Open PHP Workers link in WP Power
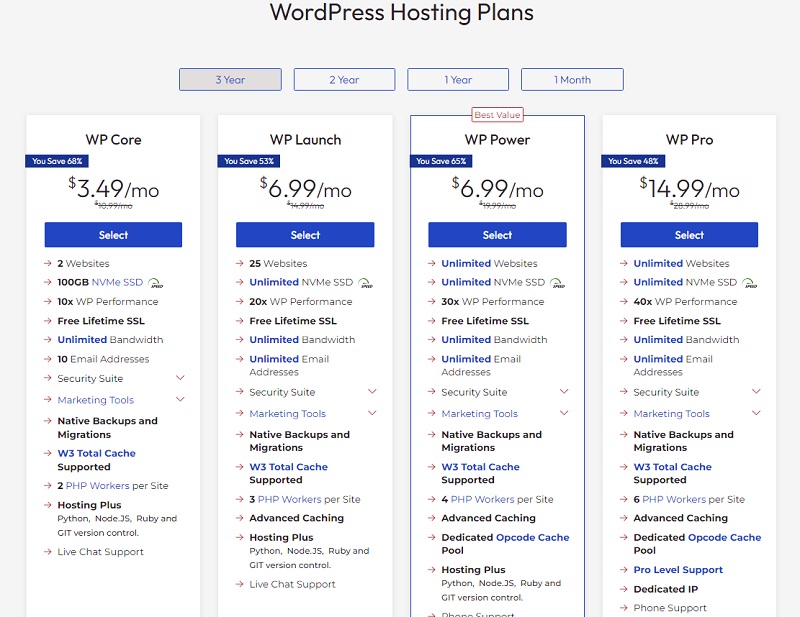Screen dimensions: 800x617 click(483, 499)
